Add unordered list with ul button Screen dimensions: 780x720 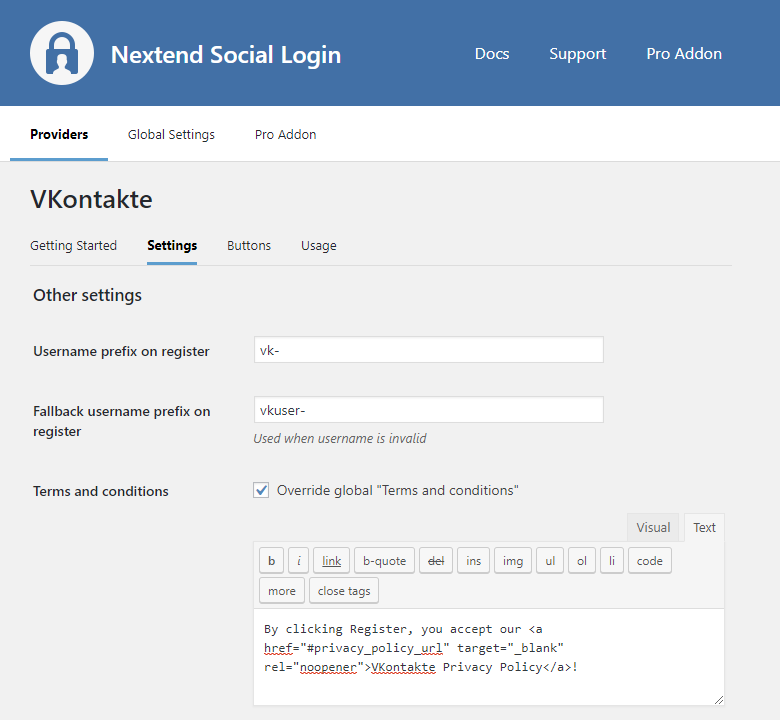[550, 561]
